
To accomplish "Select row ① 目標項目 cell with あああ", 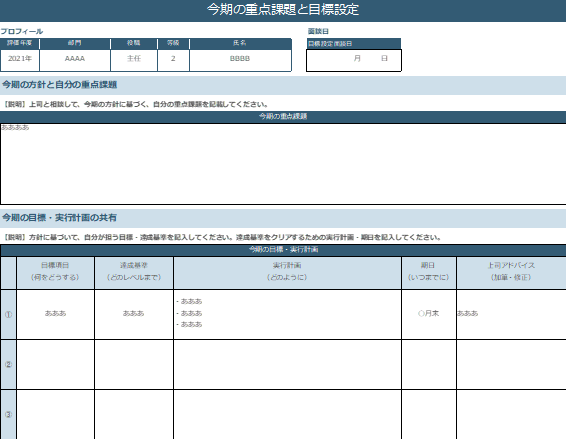I will tap(55, 314).
